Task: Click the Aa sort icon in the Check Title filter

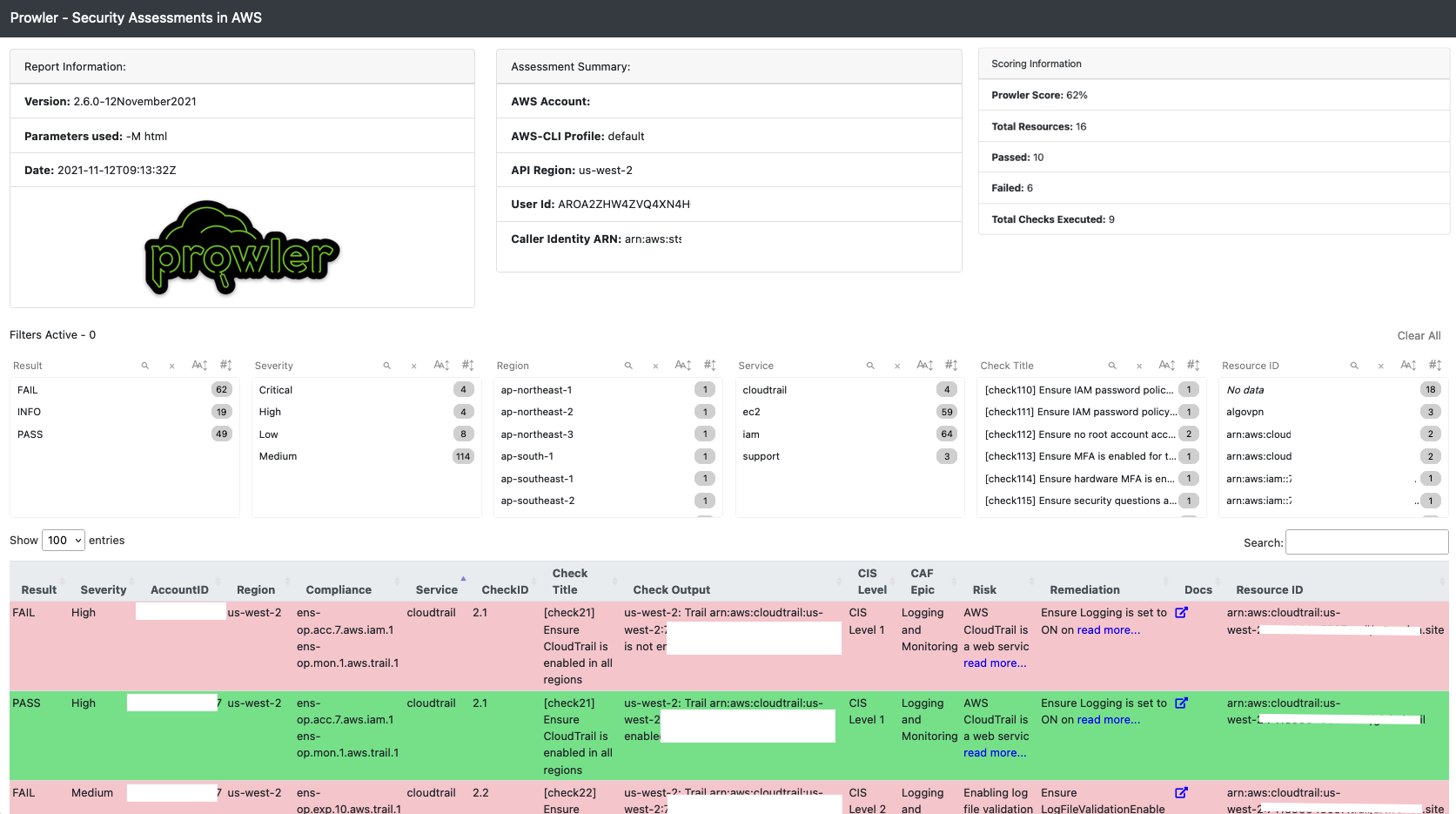Action: click(x=1166, y=366)
